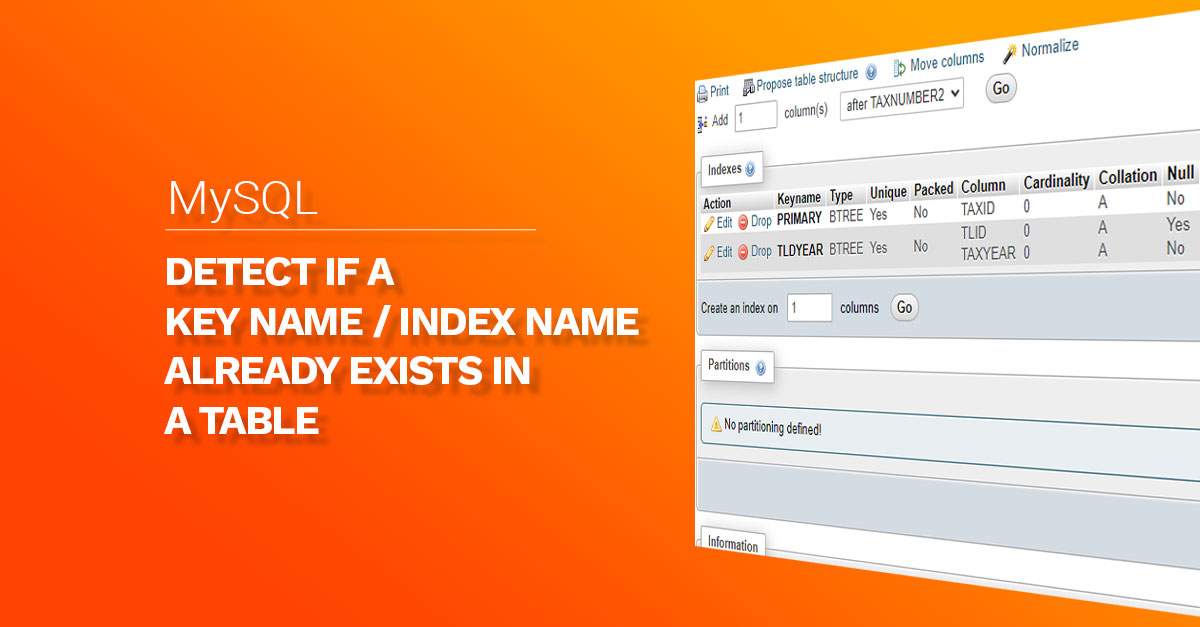
Task: Click the Print printer icon
Action: (702, 92)
